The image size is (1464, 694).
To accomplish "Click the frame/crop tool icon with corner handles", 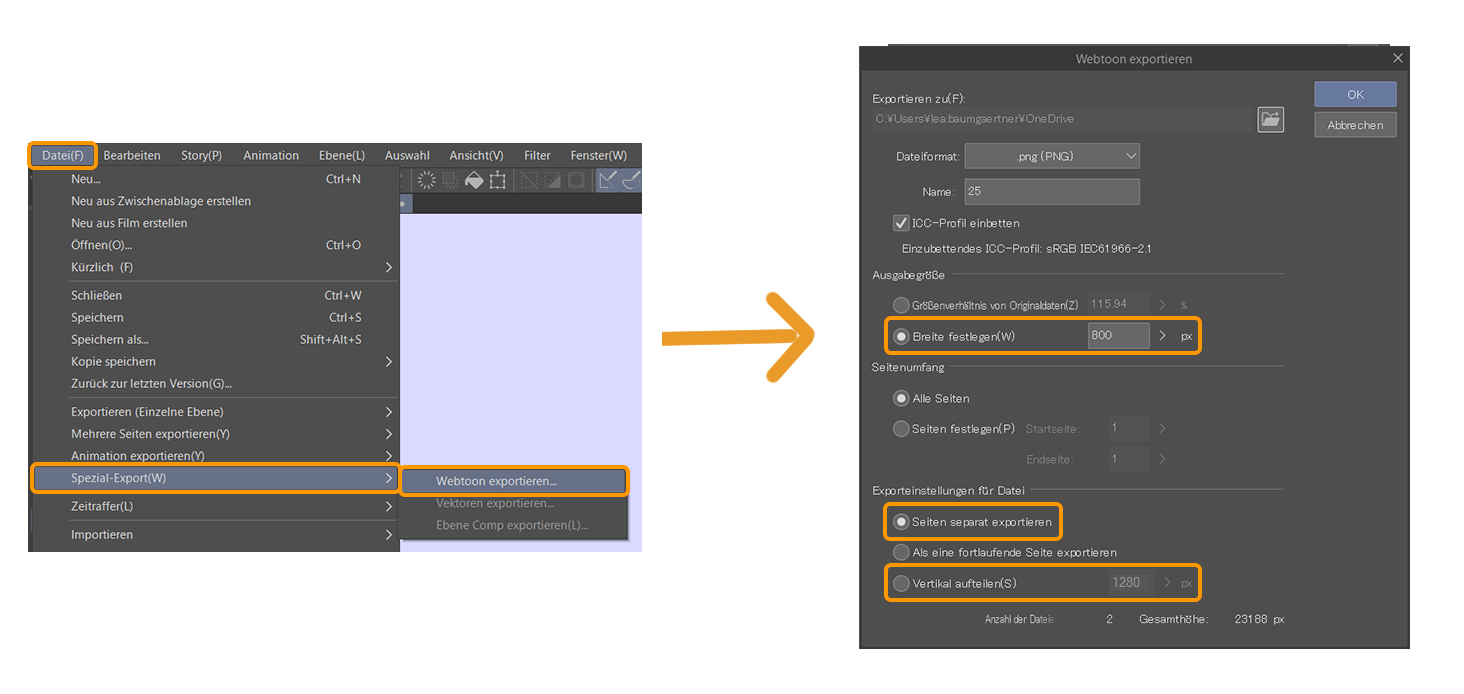I will click(497, 180).
